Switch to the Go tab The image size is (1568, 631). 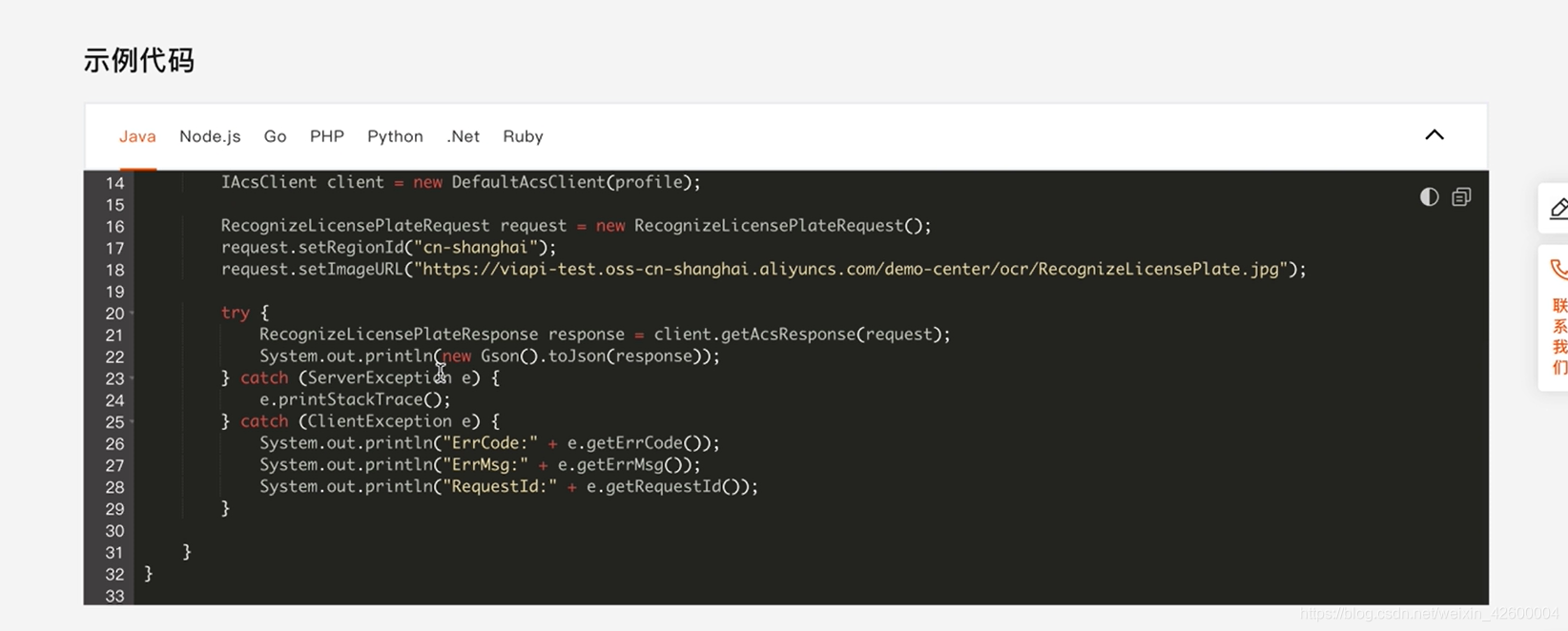275,136
